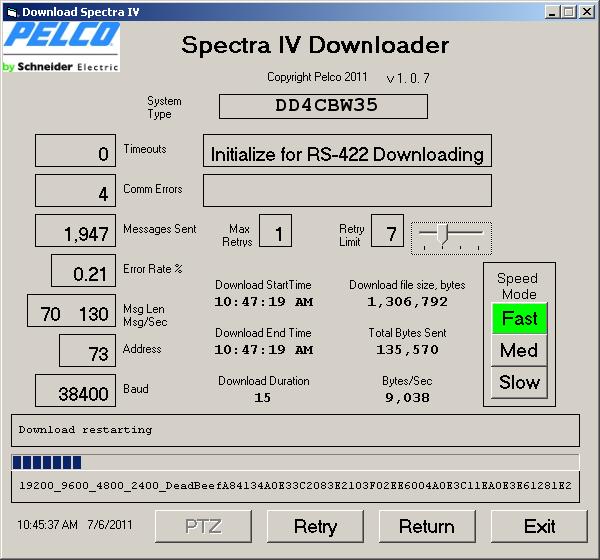Click the Speed Mode label
The height and width of the screenshot is (560, 600).
[x=518, y=286]
